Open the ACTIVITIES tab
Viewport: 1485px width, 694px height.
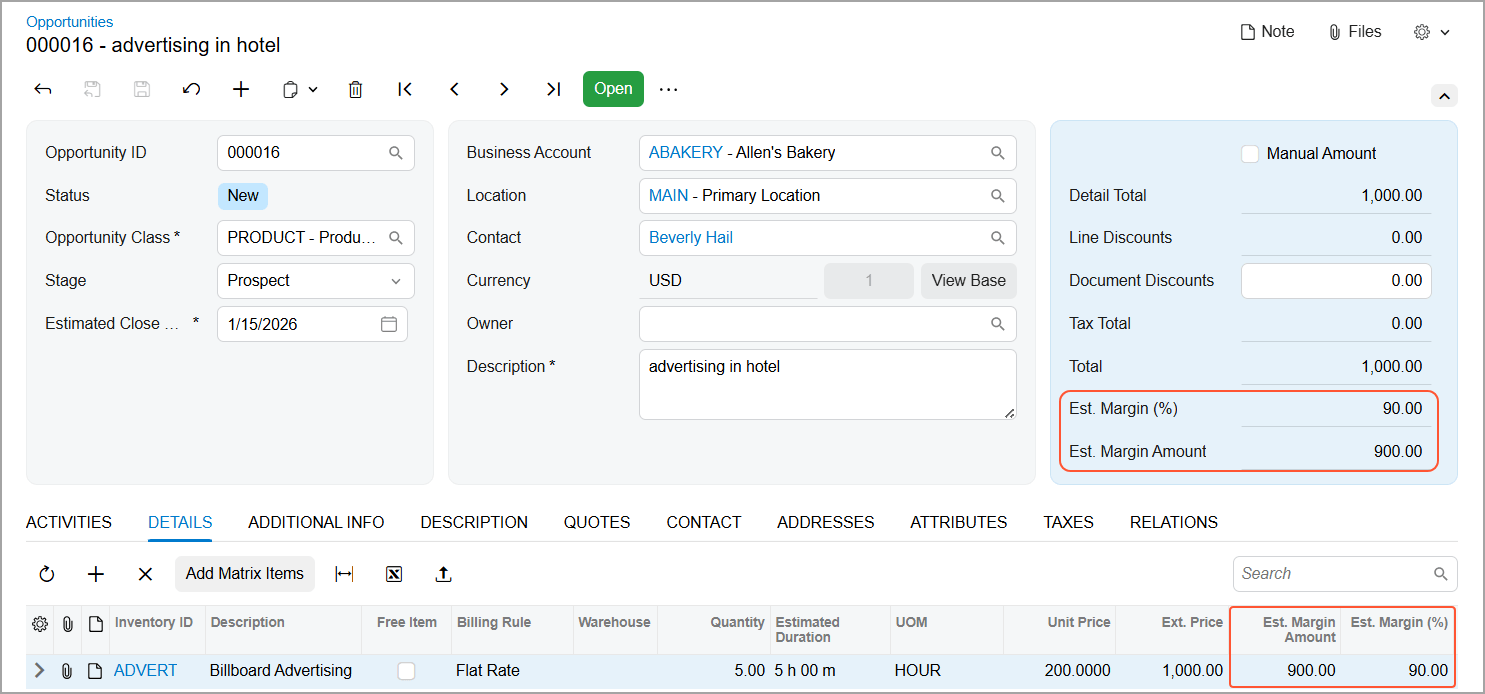click(x=69, y=522)
